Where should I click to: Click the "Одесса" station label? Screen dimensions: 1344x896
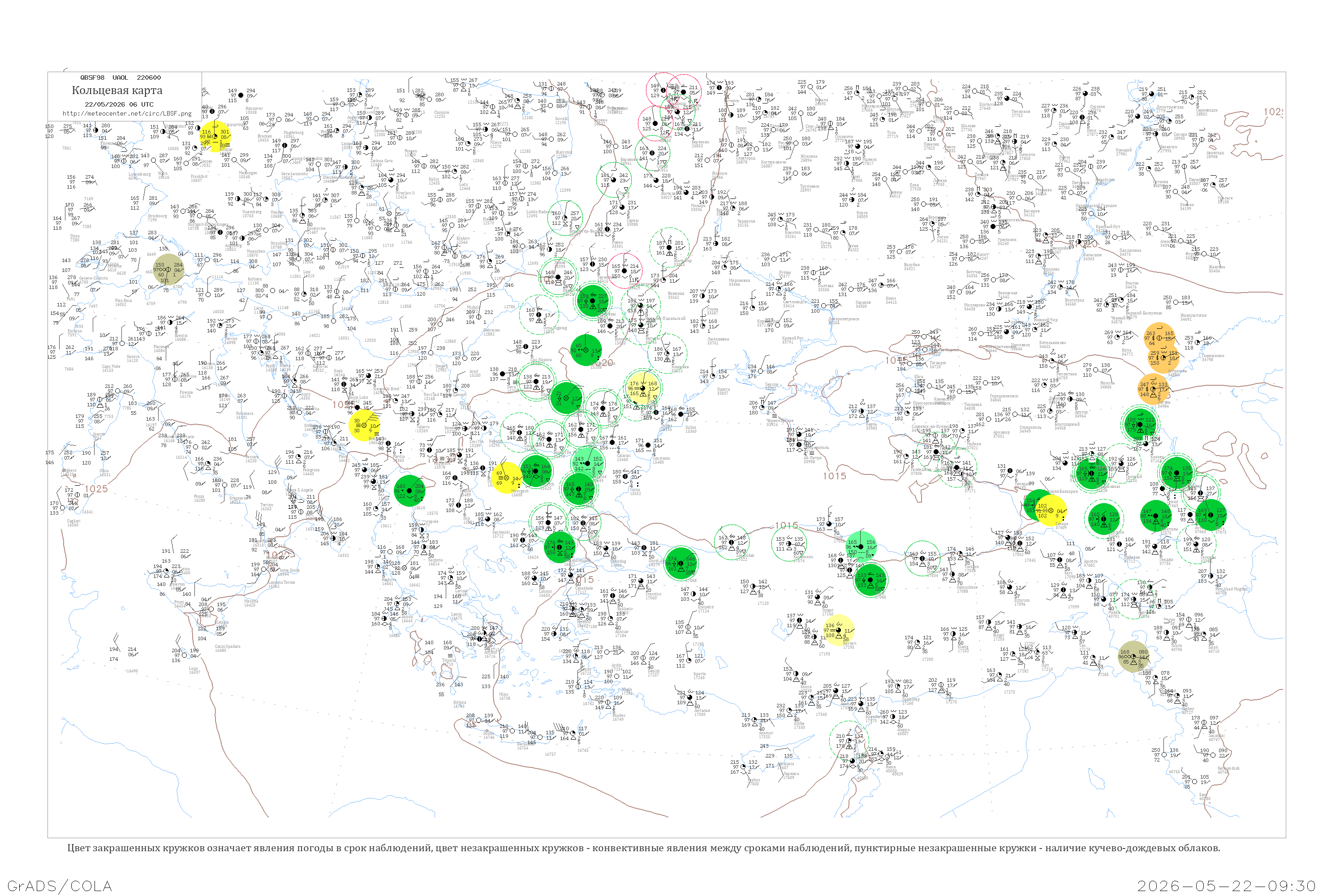pos(723,390)
